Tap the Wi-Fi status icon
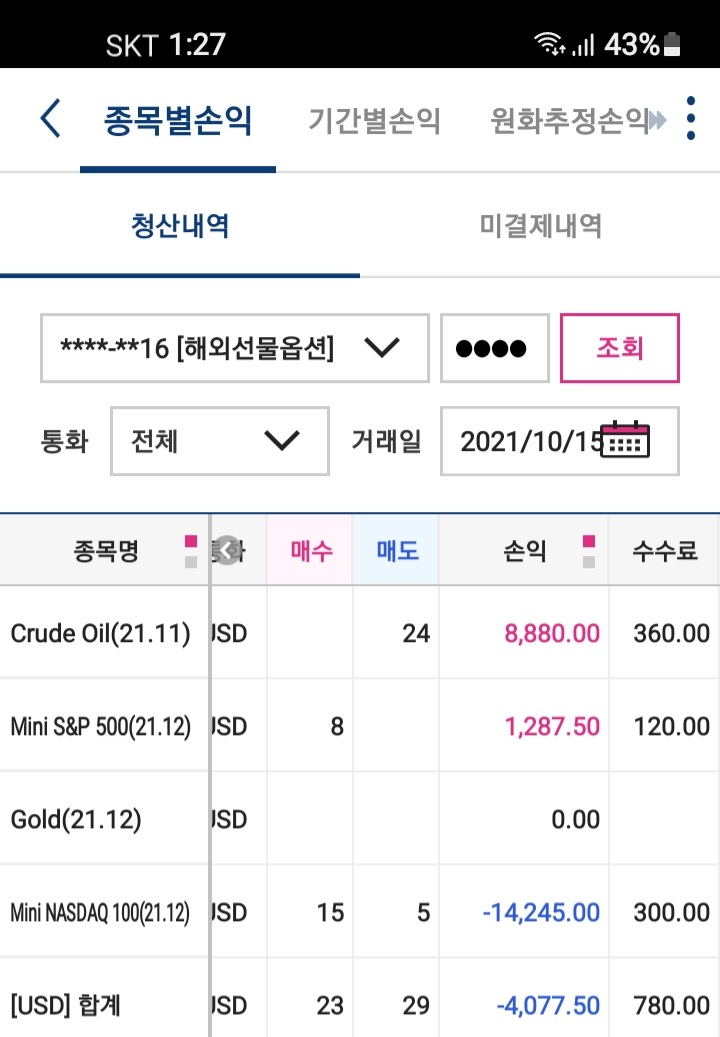Viewport: 720px width, 1037px height. [x=549, y=44]
